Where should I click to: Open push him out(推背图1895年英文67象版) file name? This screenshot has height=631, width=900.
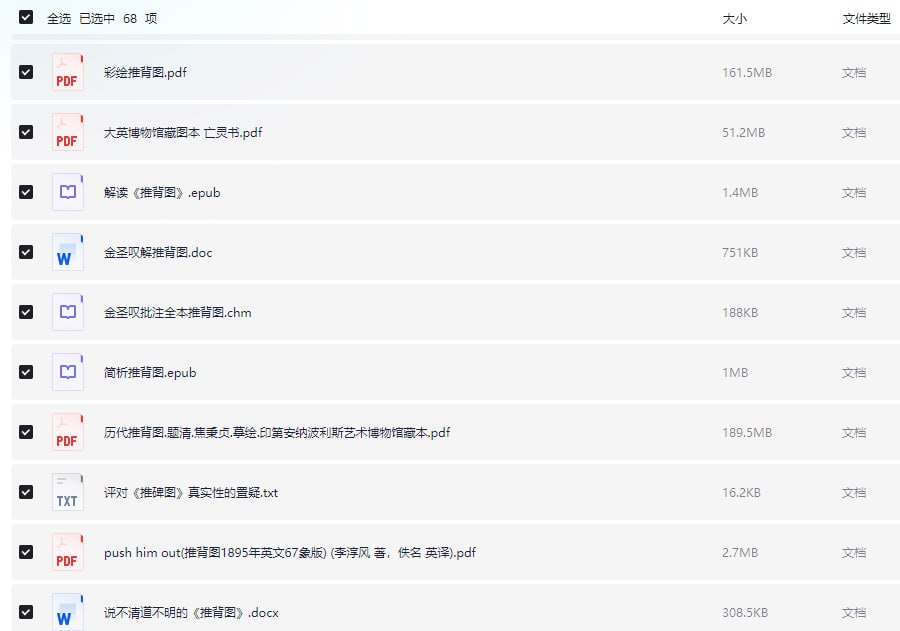(290, 552)
